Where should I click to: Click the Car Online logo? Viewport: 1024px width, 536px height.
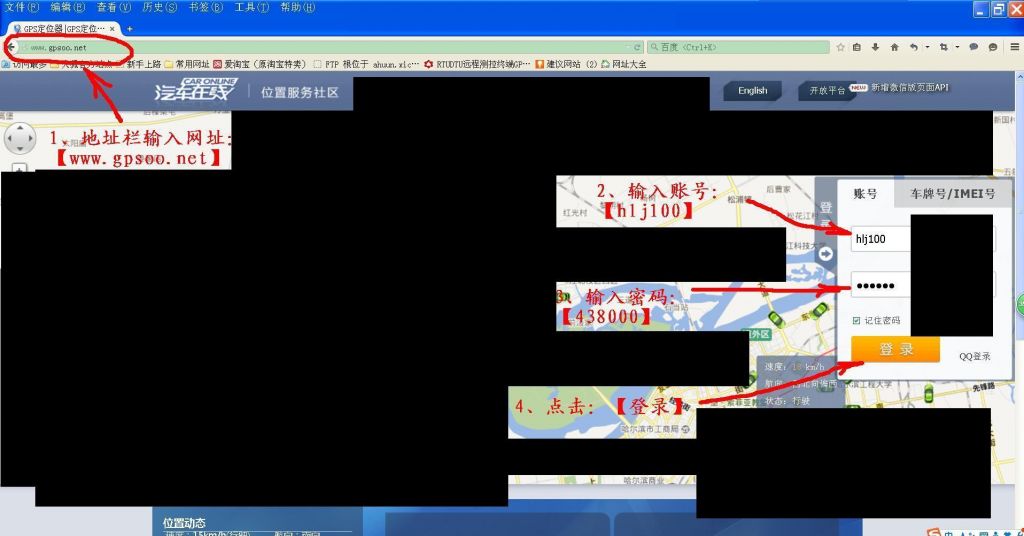point(195,91)
